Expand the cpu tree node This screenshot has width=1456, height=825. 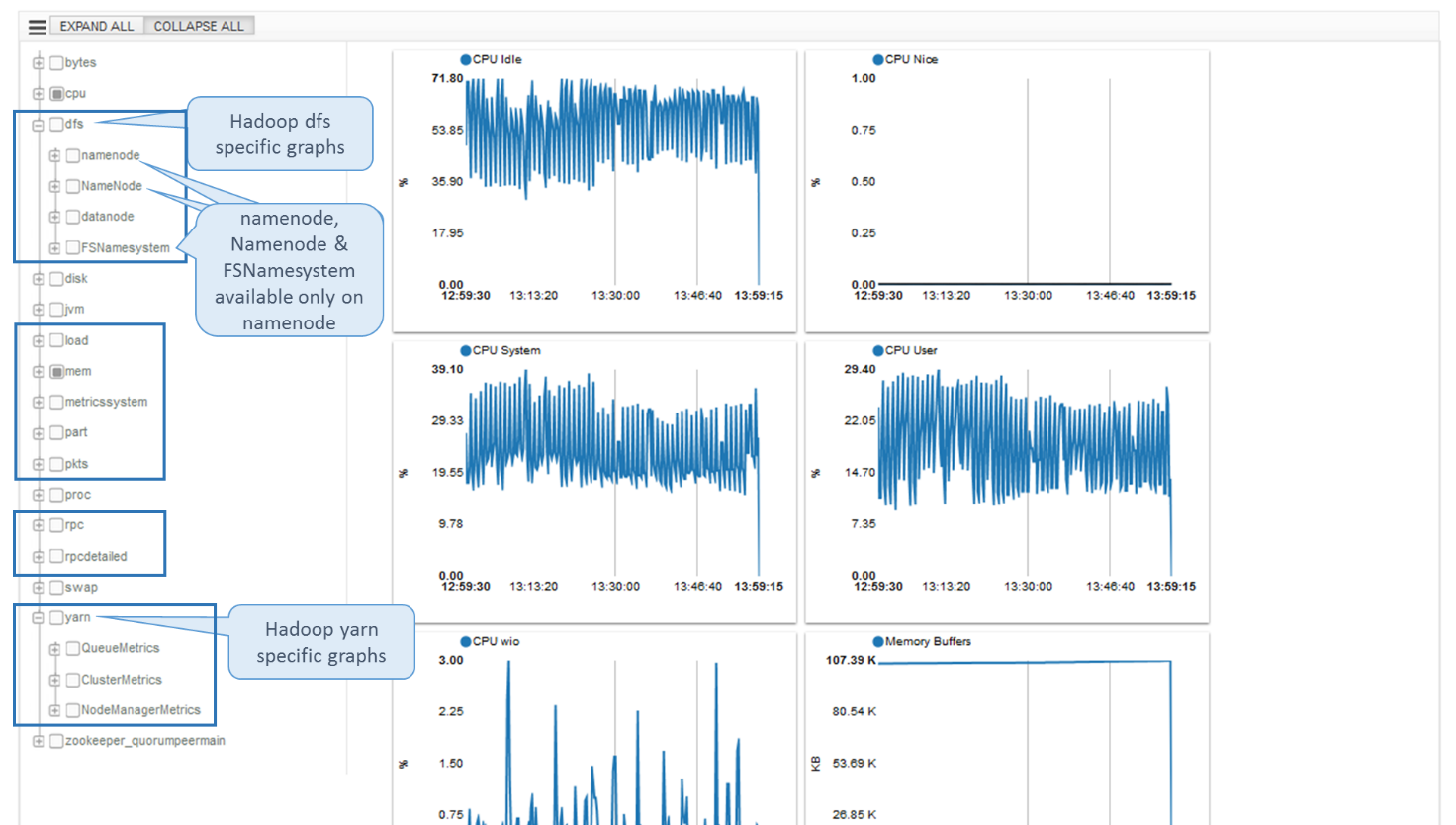point(38,94)
